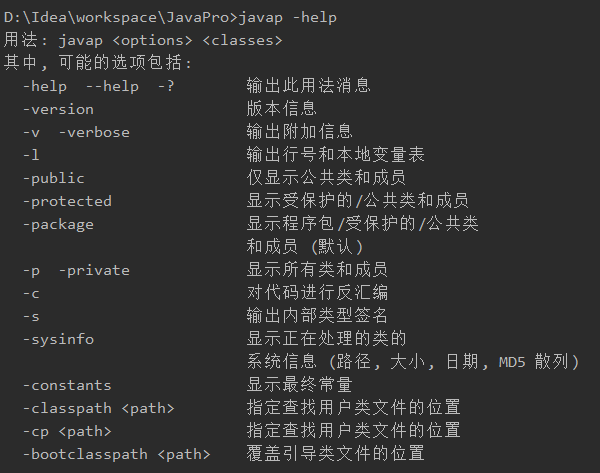The height and width of the screenshot is (473, 600).
Task: Click the -version option text
Action: pyautogui.click(x=58, y=109)
